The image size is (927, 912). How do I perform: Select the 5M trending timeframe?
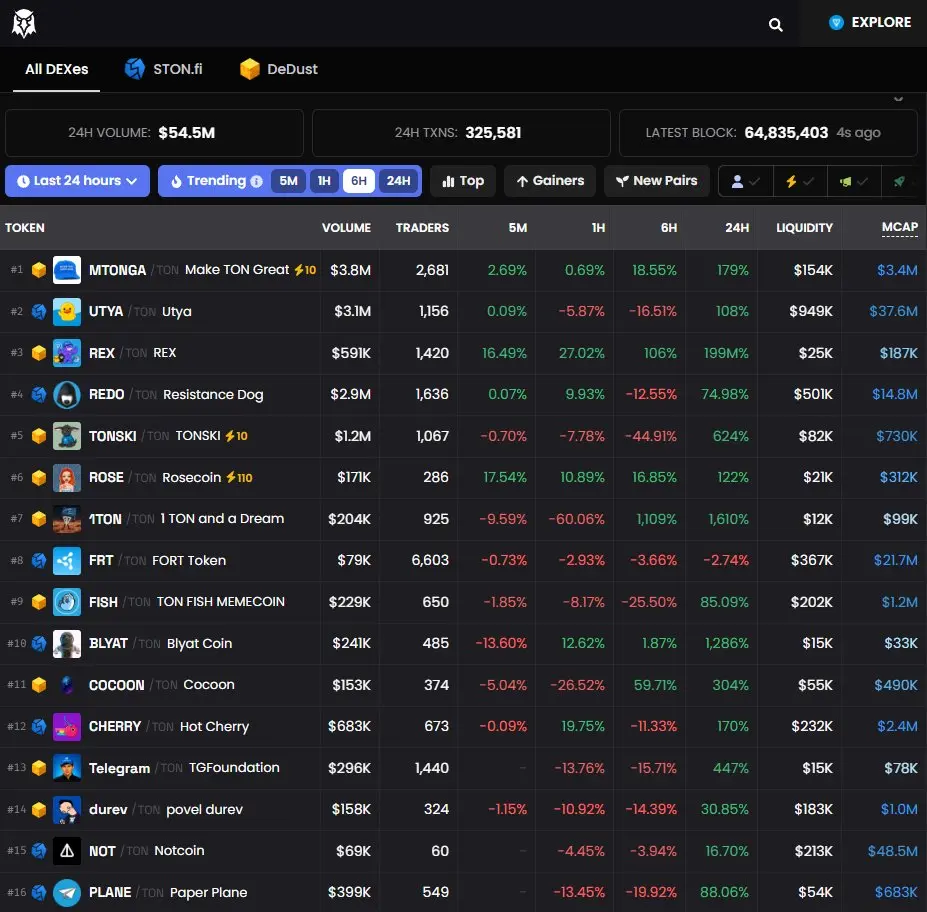(289, 181)
